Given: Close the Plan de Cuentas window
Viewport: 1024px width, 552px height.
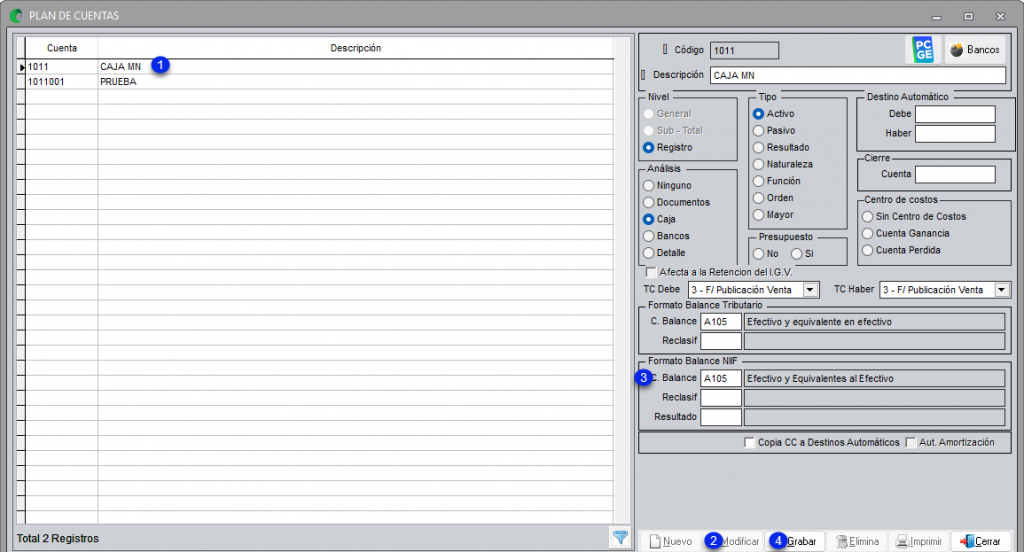Looking at the screenshot, I should (x=1000, y=16).
